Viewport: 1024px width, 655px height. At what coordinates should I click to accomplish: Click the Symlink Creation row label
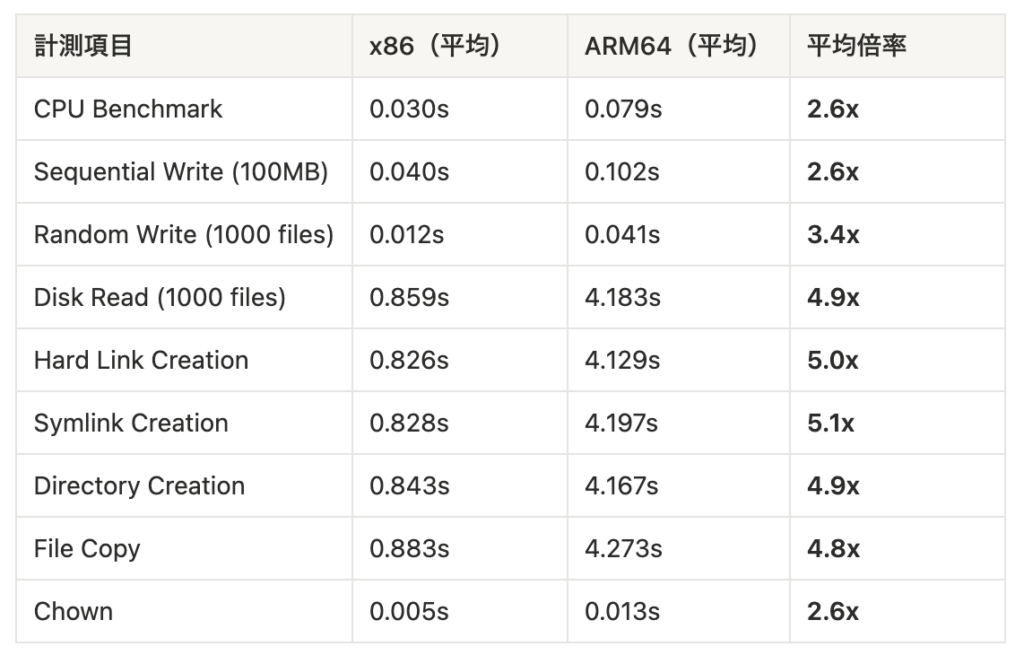tap(131, 423)
